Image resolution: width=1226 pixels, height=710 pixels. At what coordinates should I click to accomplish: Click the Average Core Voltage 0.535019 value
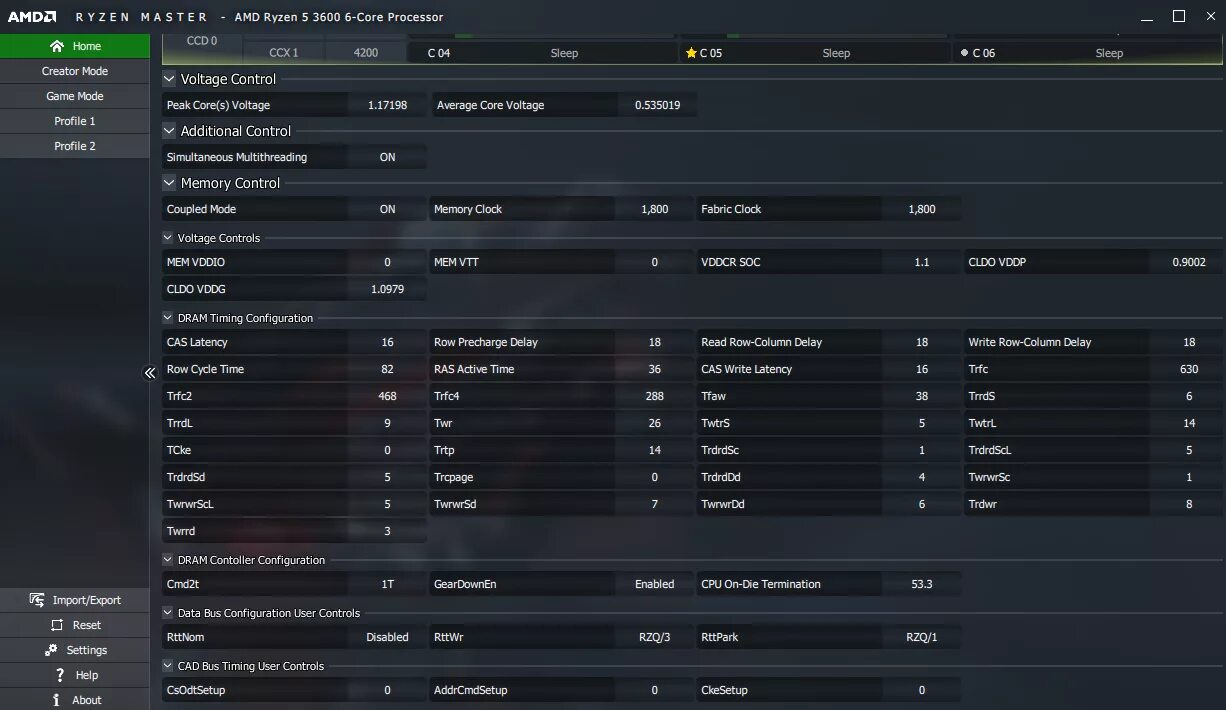pos(657,105)
